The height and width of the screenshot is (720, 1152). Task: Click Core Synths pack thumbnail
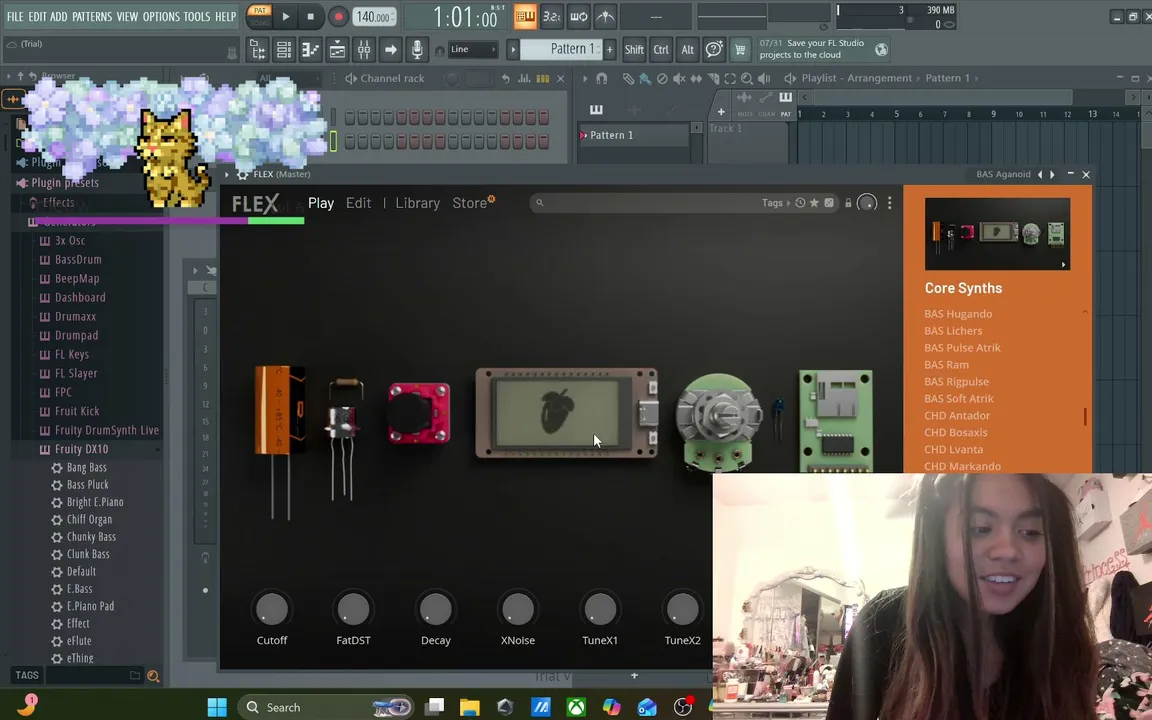point(997,234)
